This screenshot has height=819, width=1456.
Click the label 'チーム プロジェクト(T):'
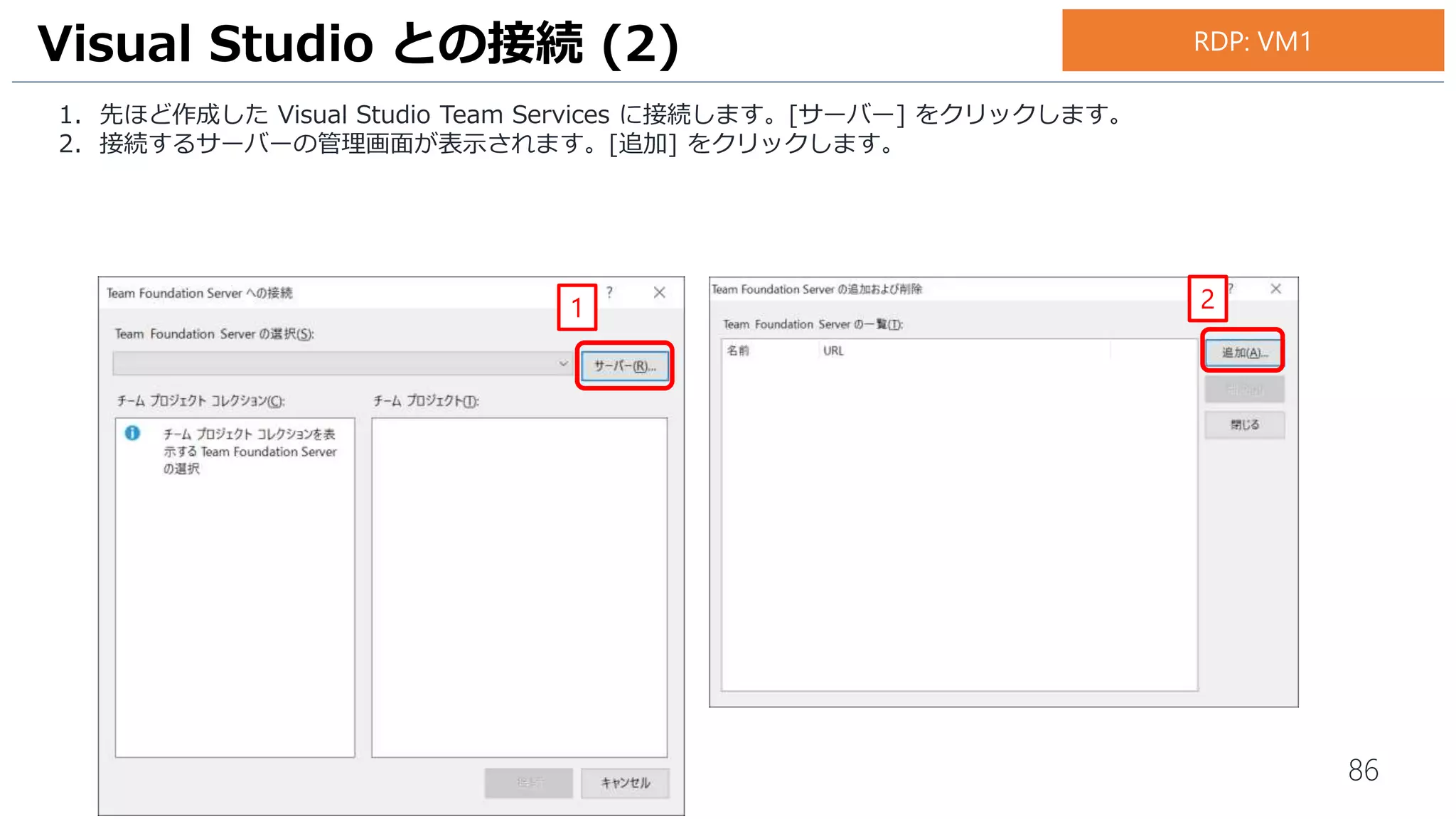click(x=426, y=401)
